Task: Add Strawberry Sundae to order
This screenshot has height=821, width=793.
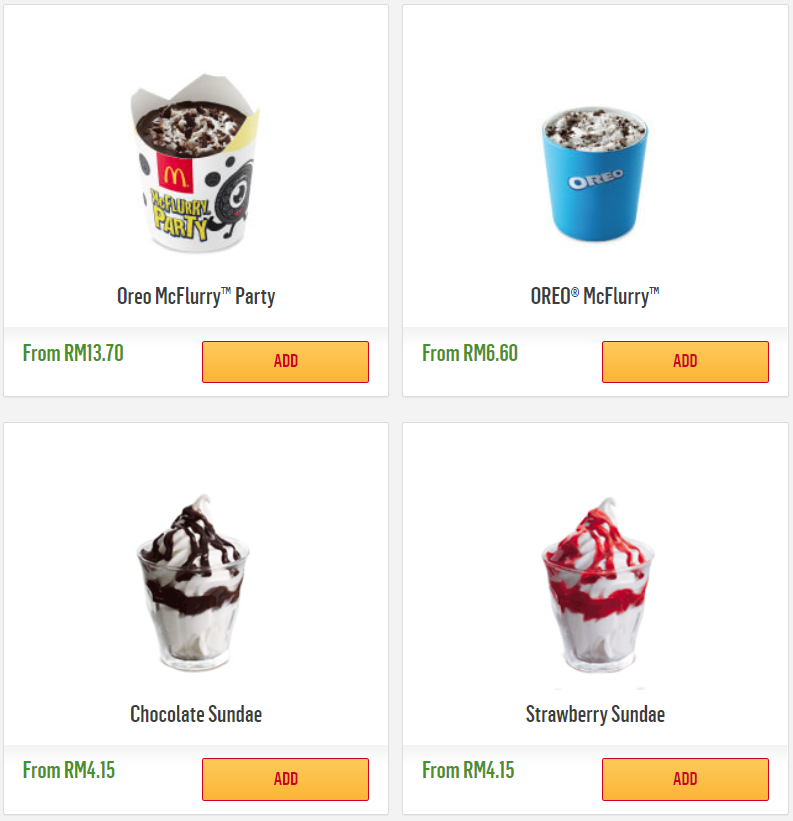Action: point(685,779)
